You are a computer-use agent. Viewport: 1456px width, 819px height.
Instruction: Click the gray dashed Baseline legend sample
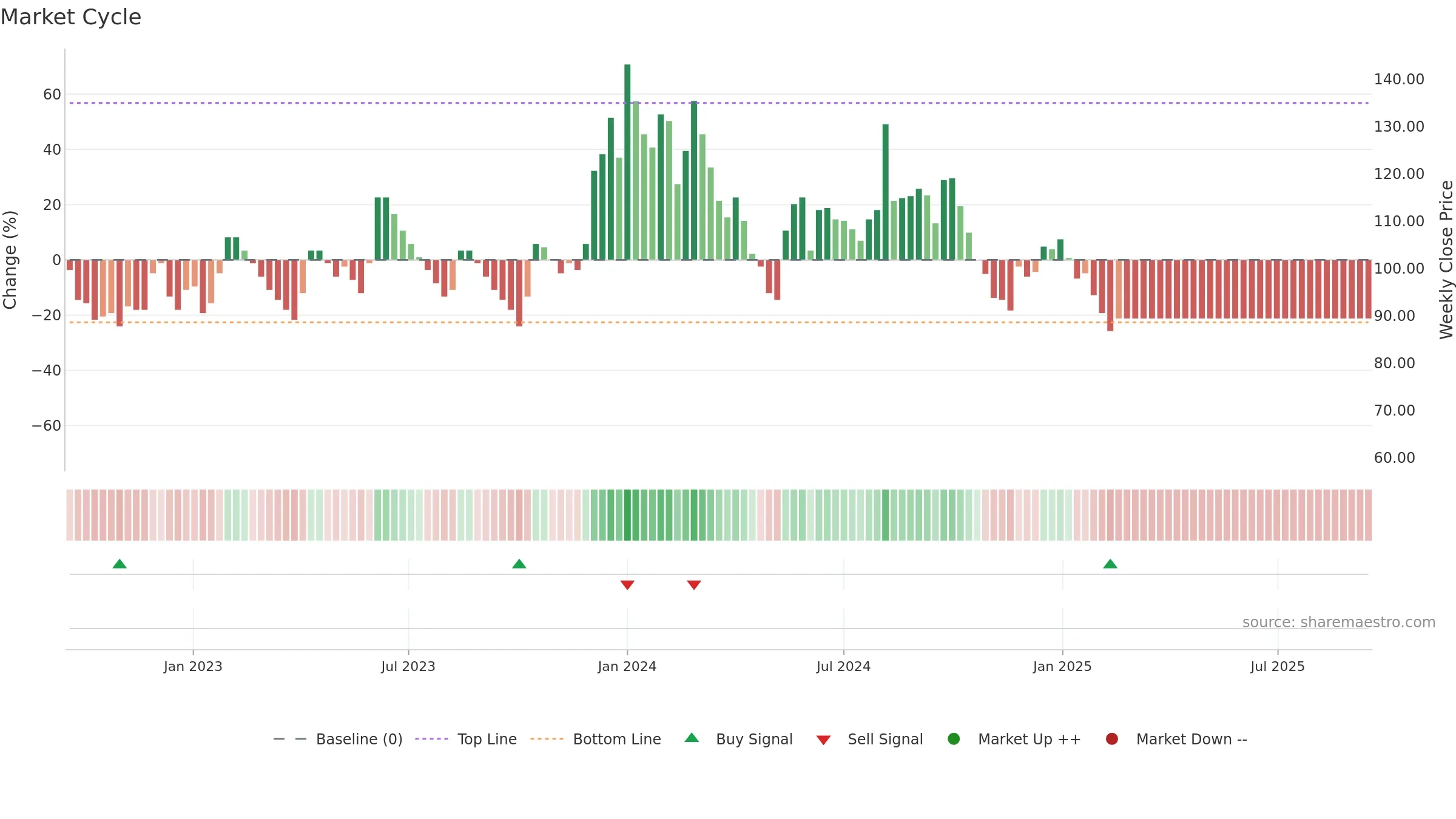290,739
